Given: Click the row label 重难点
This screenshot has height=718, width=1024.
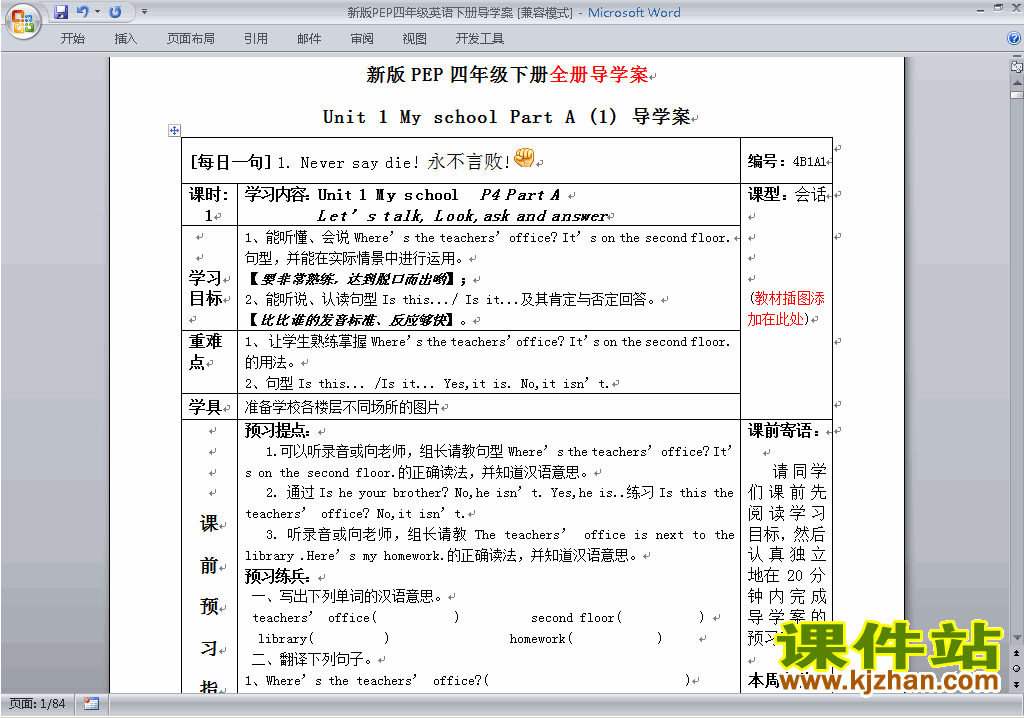Looking at the screenshot, I should pyautogui.click(x=206, y=351).
